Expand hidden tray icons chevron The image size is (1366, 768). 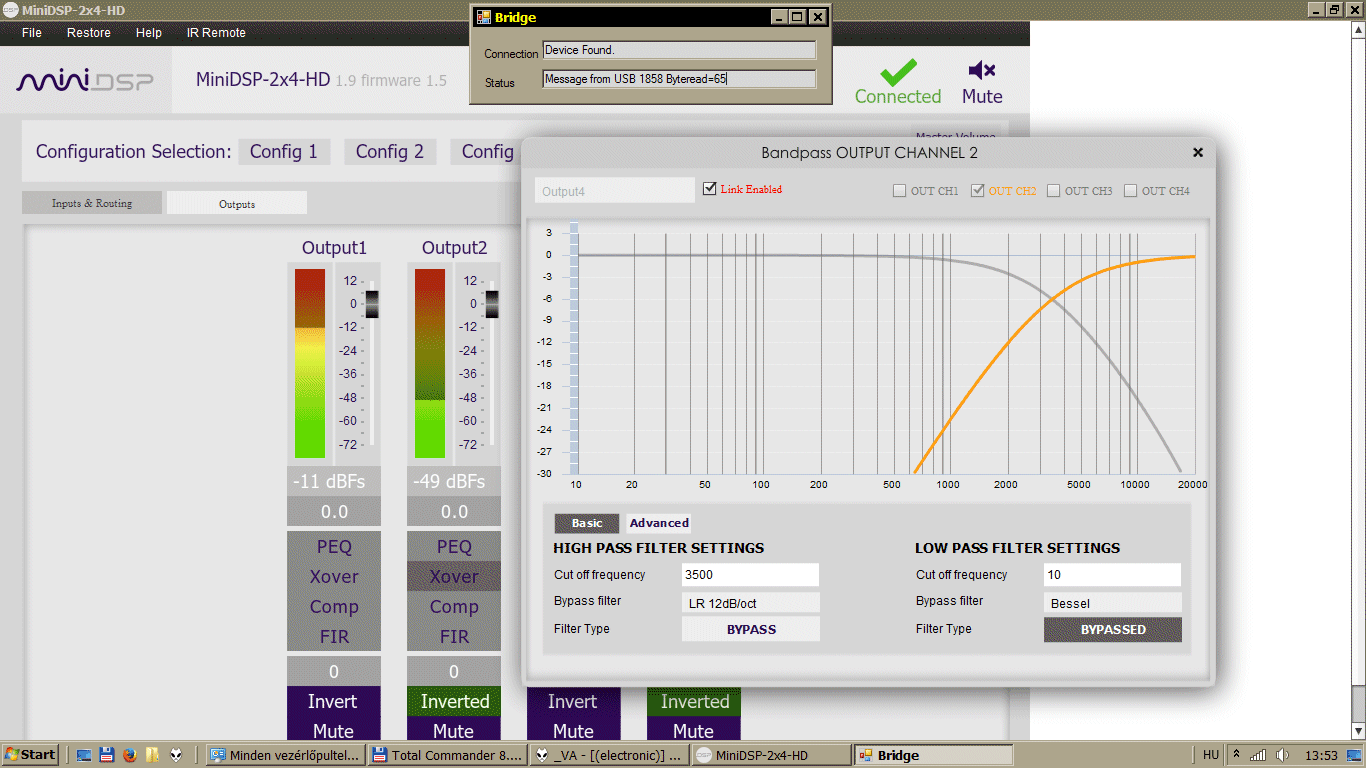[x=1237, y=754]
